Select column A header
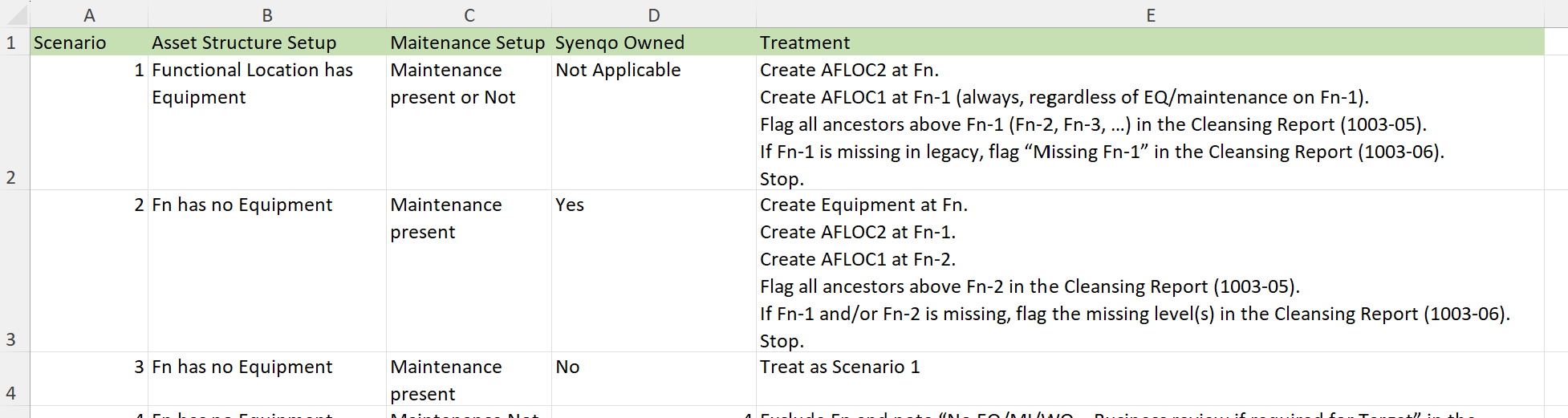 pos(89,14)
